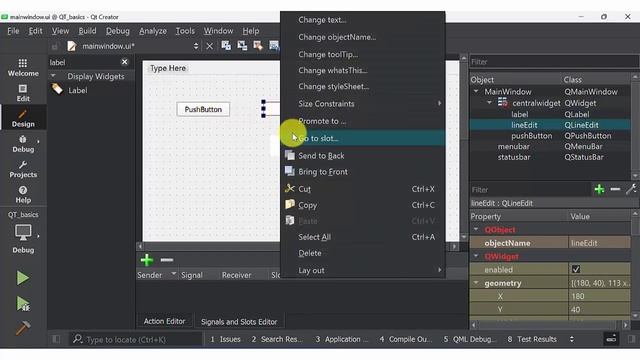Add a connection with green plus in signals editor

click(147, 260)
